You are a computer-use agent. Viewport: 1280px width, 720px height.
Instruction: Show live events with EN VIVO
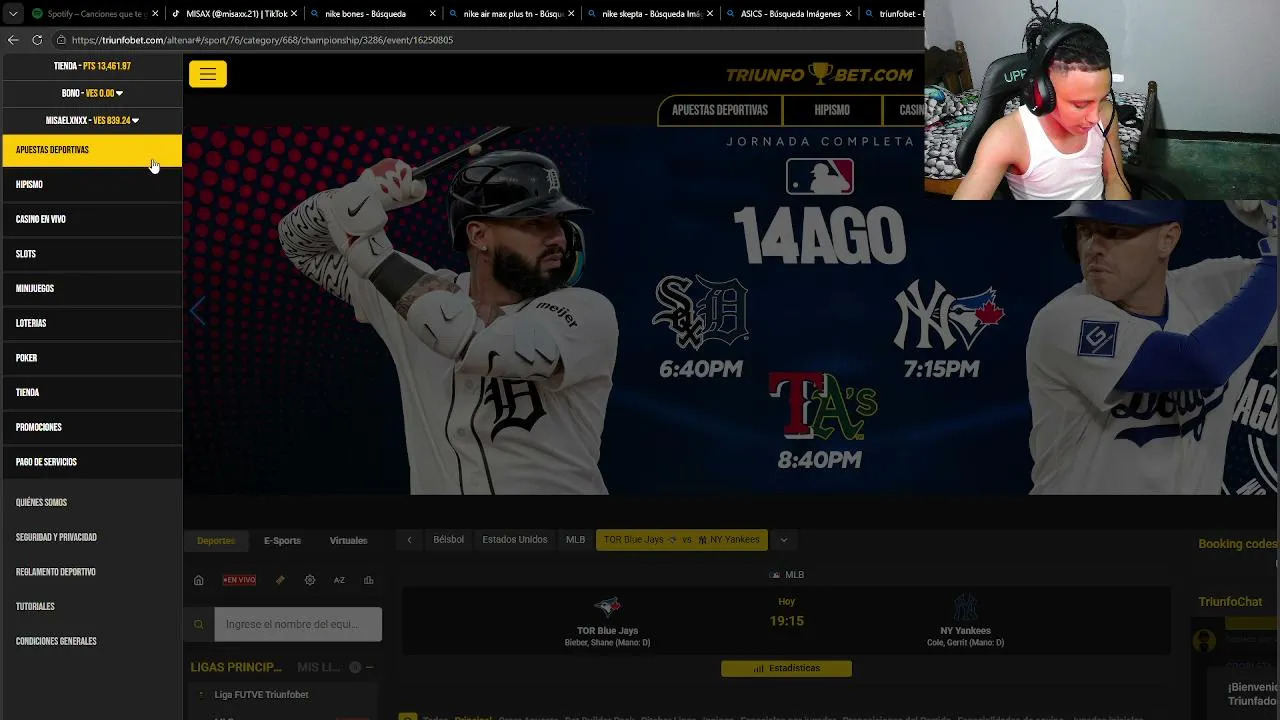pos(239,580)
